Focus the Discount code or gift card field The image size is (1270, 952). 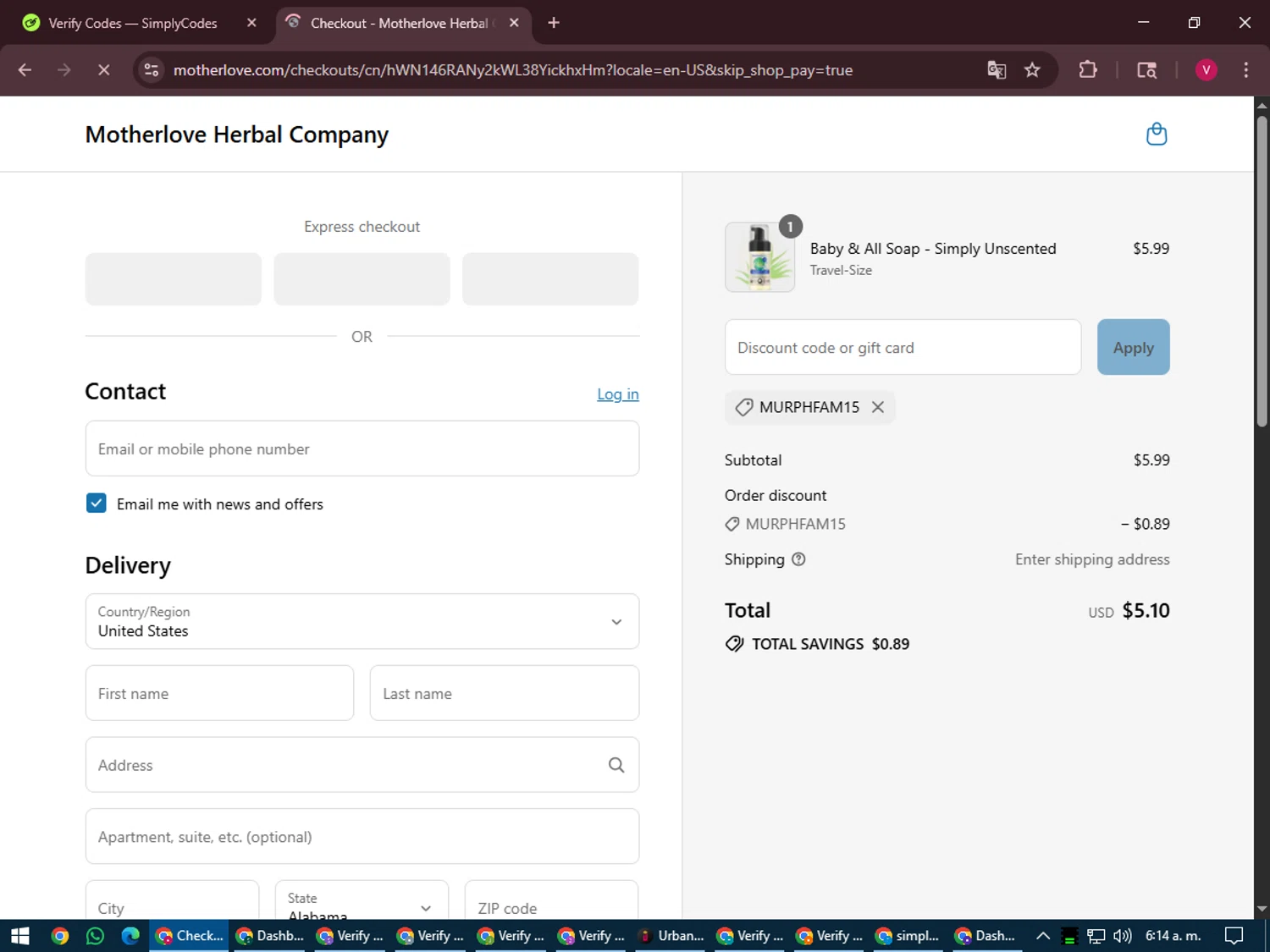pyautogui.click(x=903, y=347)
